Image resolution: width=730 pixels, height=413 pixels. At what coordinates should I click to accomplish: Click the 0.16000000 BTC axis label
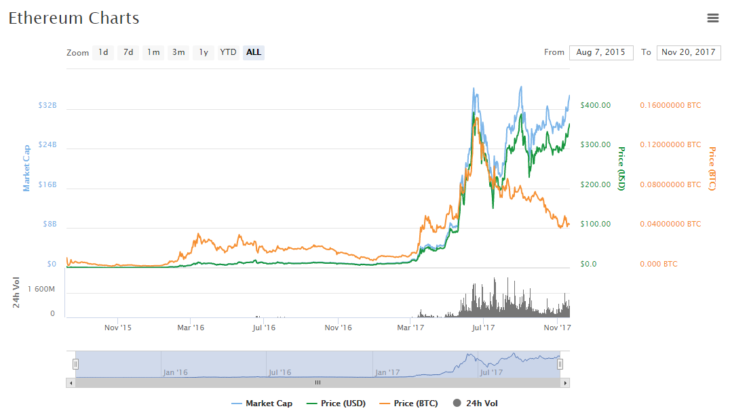[x=670, y=105]
